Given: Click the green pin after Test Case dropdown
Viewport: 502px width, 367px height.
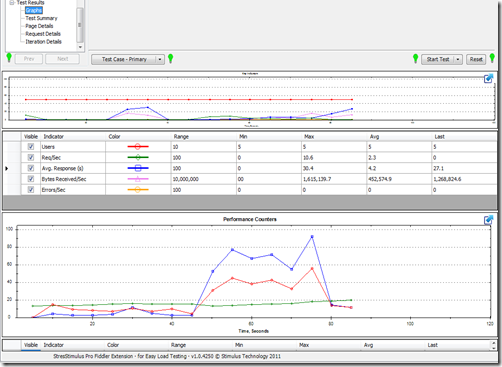Looking at the screenshot, I should 171,59.
